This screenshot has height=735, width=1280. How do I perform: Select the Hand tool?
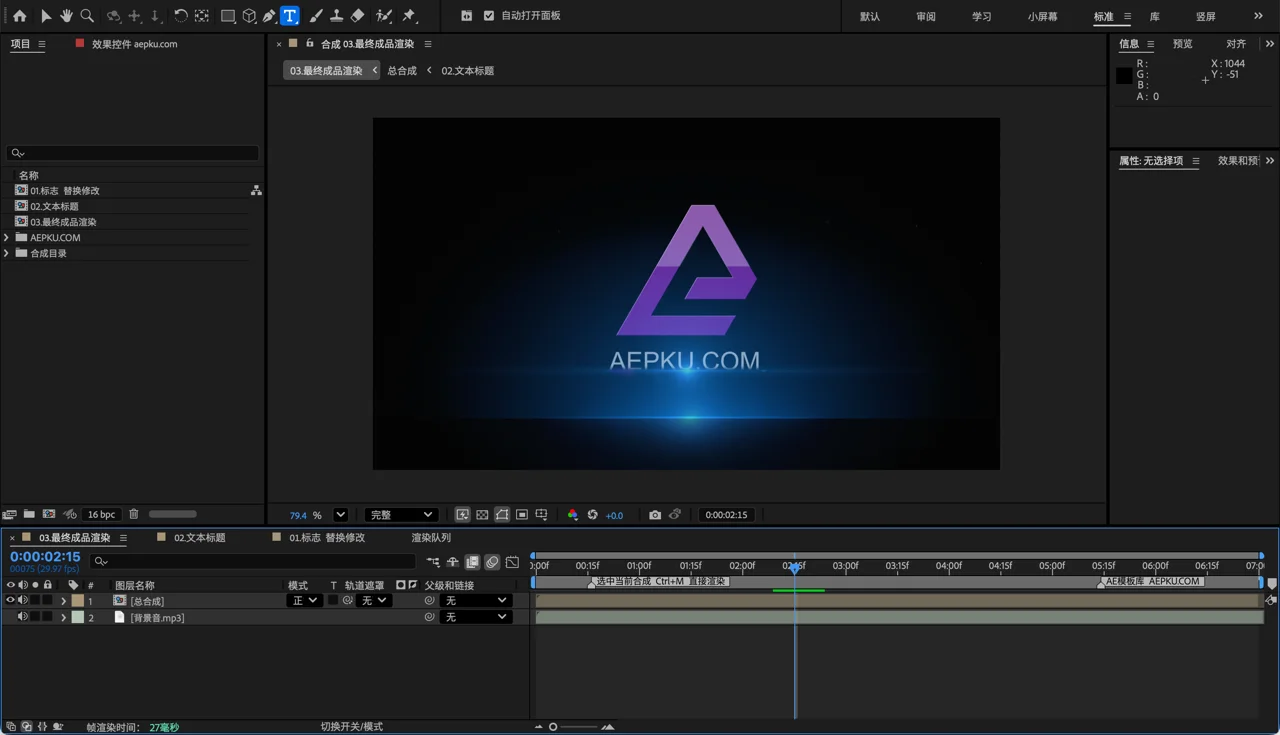pos(66,16)
